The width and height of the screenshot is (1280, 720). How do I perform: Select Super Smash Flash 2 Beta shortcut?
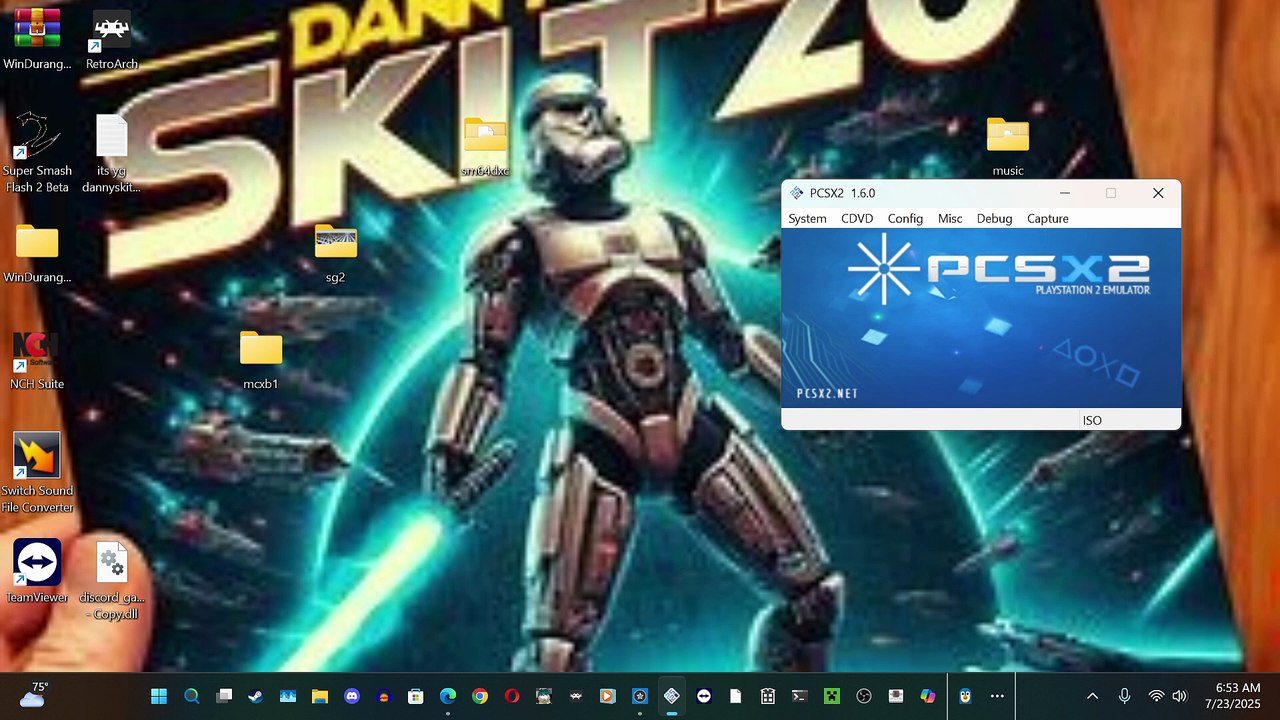tap(37, 153)
